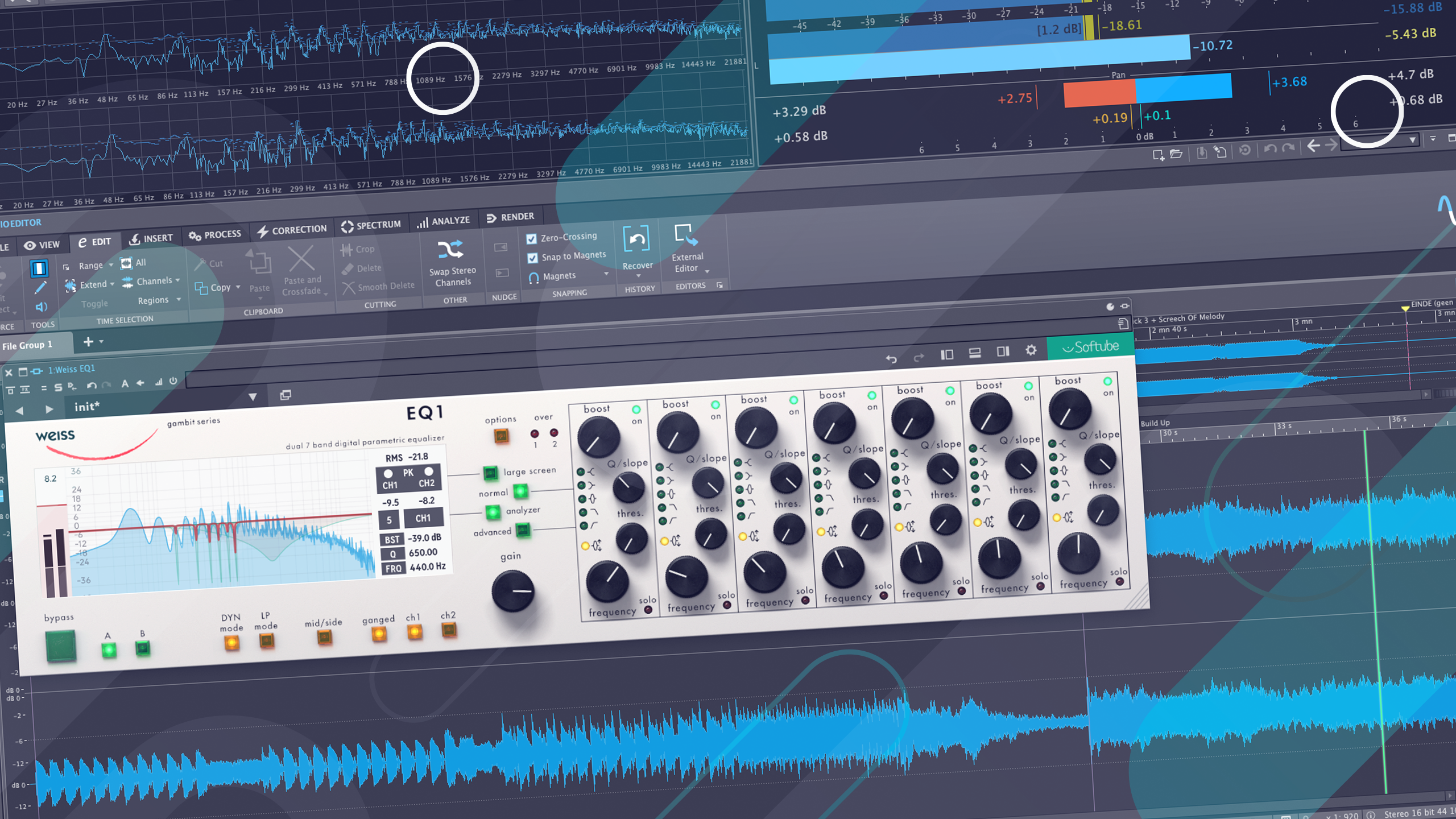The width and height of the screenshot is (1456, 819).
Task: Click the Toggle selection button
Action: coord(94,304)
